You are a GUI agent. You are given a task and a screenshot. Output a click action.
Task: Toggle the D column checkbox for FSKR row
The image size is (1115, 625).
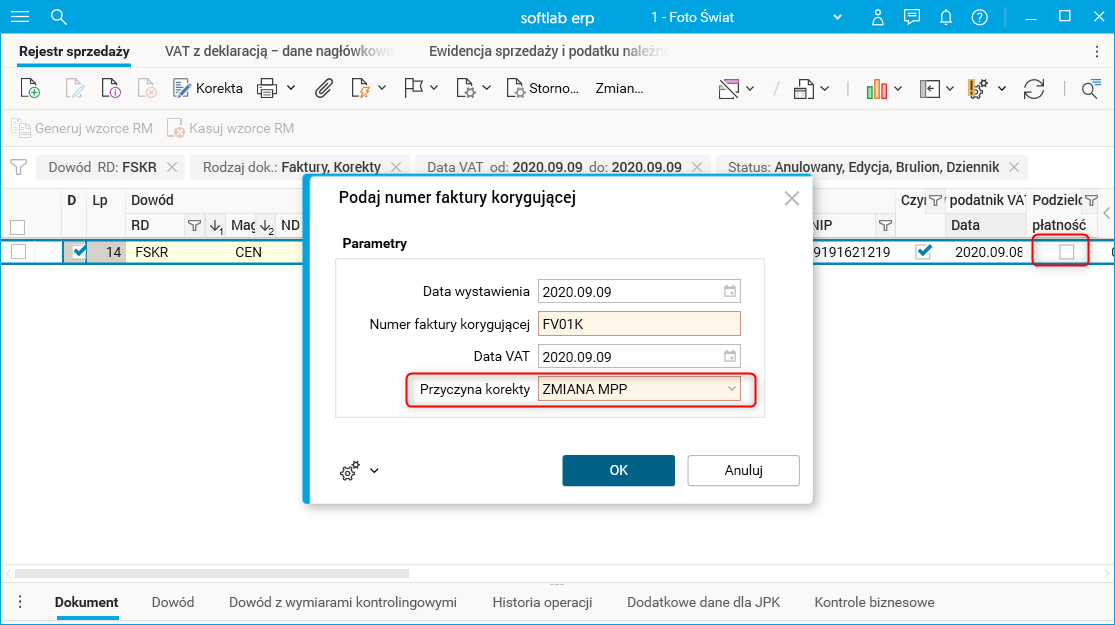[x=79, y=252]
